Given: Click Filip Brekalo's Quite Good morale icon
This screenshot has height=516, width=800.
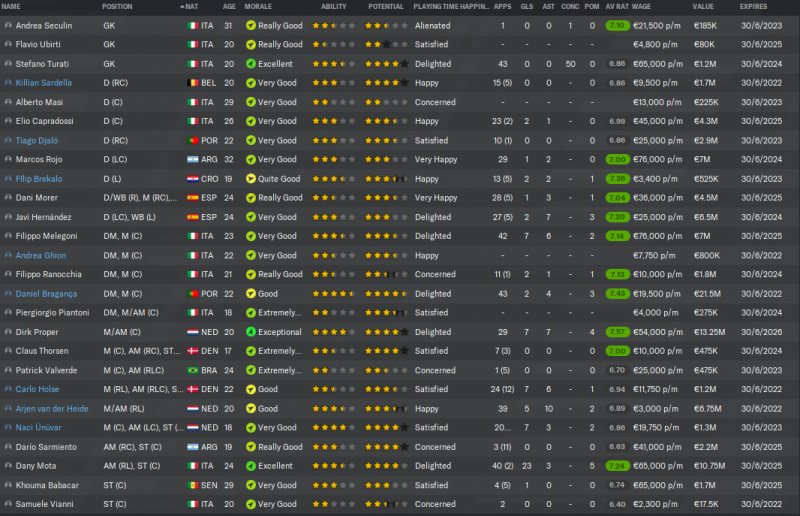Looking at the screenshot, I should point(250,179).
